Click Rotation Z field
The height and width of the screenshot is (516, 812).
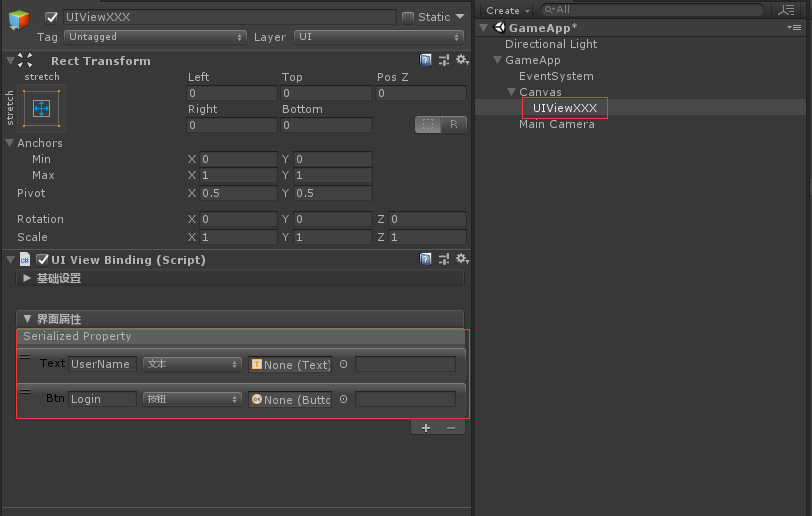click(x=427, y=219)
